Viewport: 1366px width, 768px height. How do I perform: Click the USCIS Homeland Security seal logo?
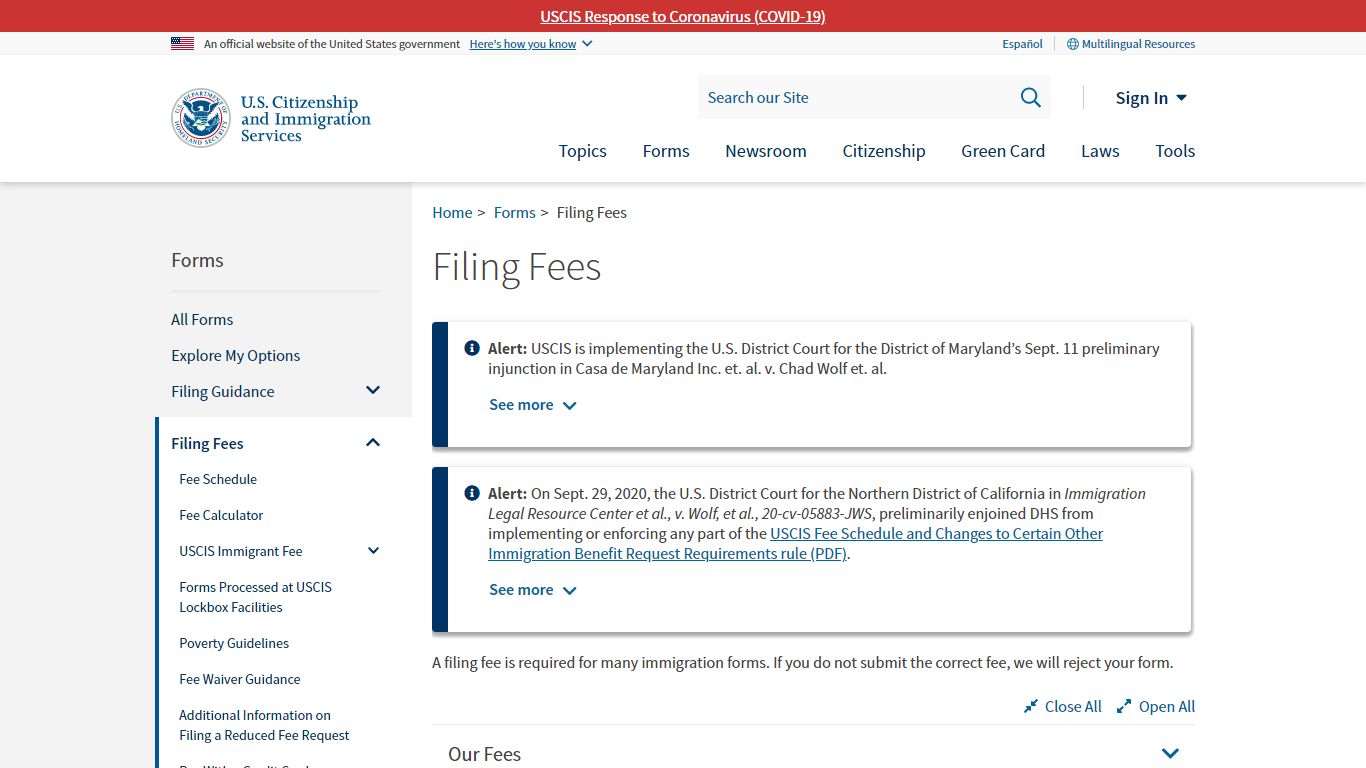[201, 118]
